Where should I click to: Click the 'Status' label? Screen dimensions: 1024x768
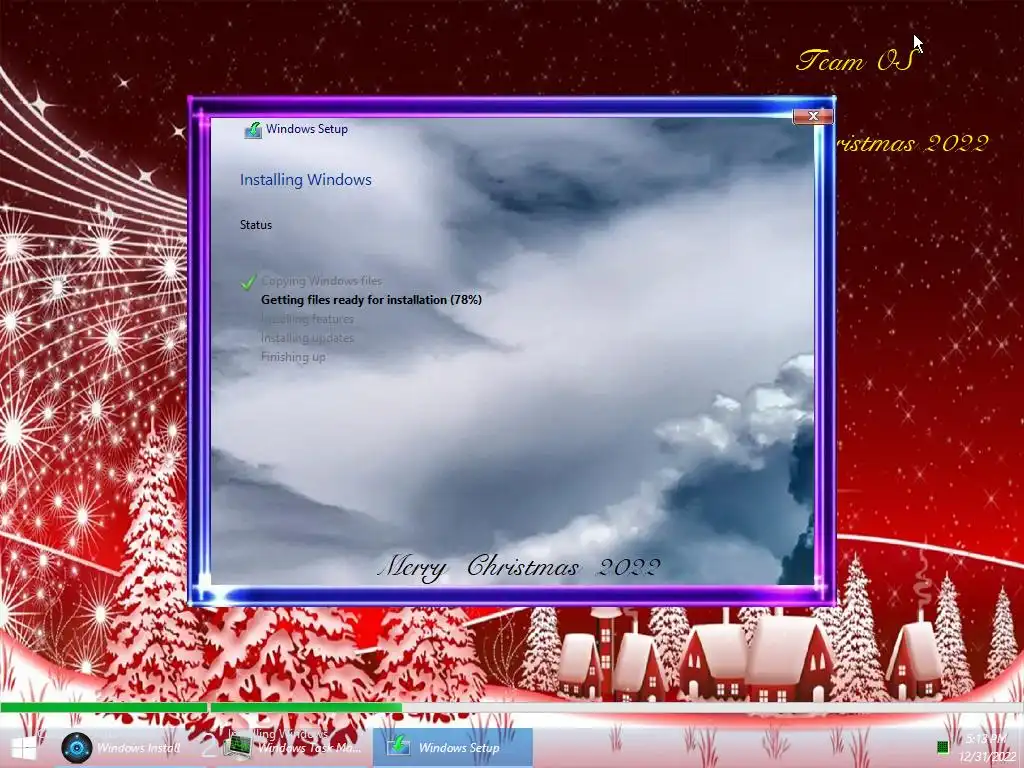(x=255, y=225)
